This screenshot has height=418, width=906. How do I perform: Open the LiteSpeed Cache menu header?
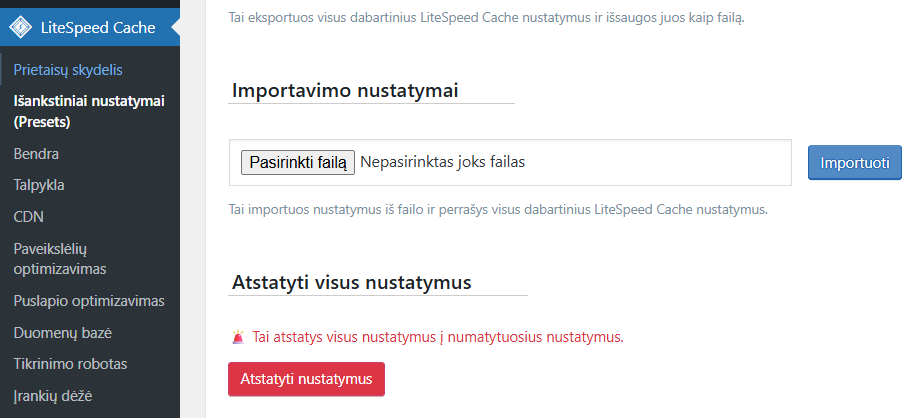pos(97,27)
